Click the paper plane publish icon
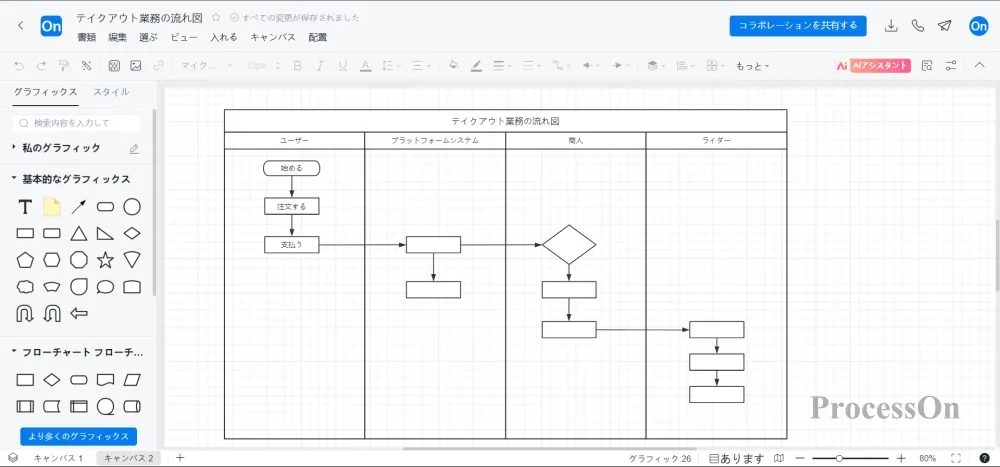The height and width of the screenshot is (467, 1000). 944,26
